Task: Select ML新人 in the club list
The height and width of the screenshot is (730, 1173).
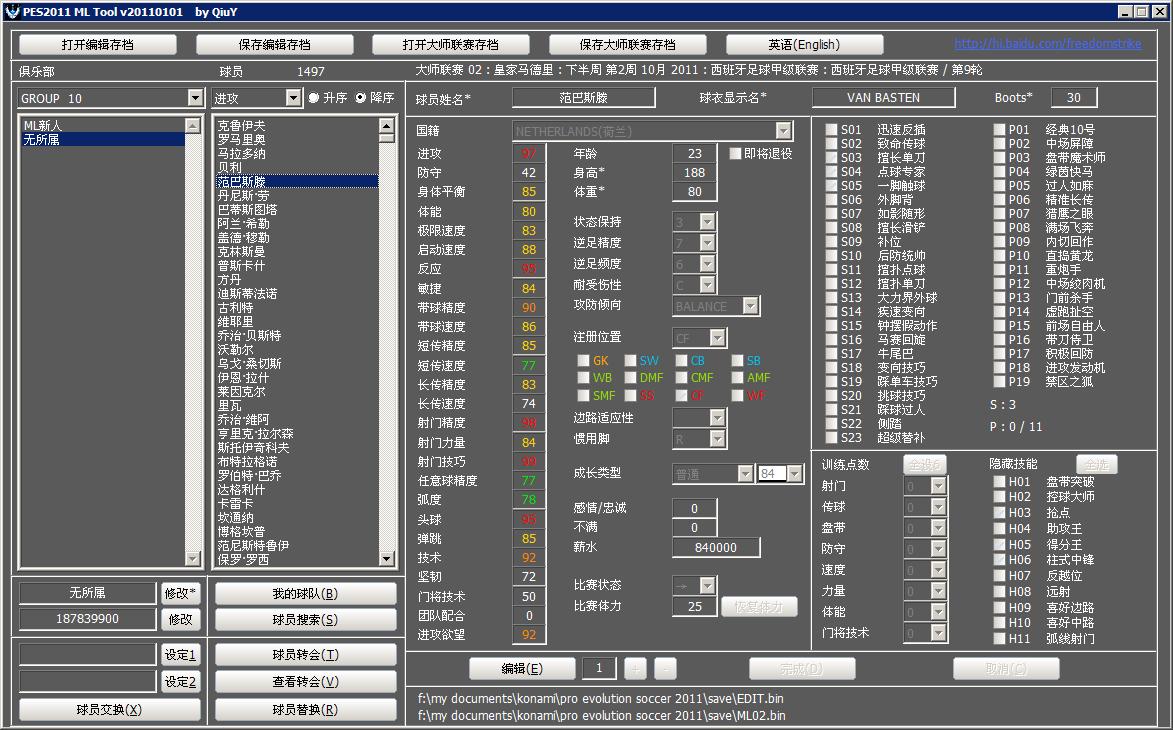Action: coord(43,126)
